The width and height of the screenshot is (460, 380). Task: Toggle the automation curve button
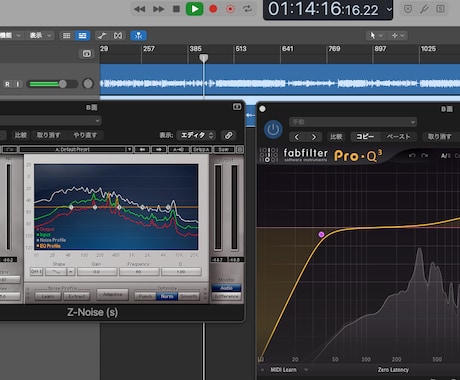point(102,36)
